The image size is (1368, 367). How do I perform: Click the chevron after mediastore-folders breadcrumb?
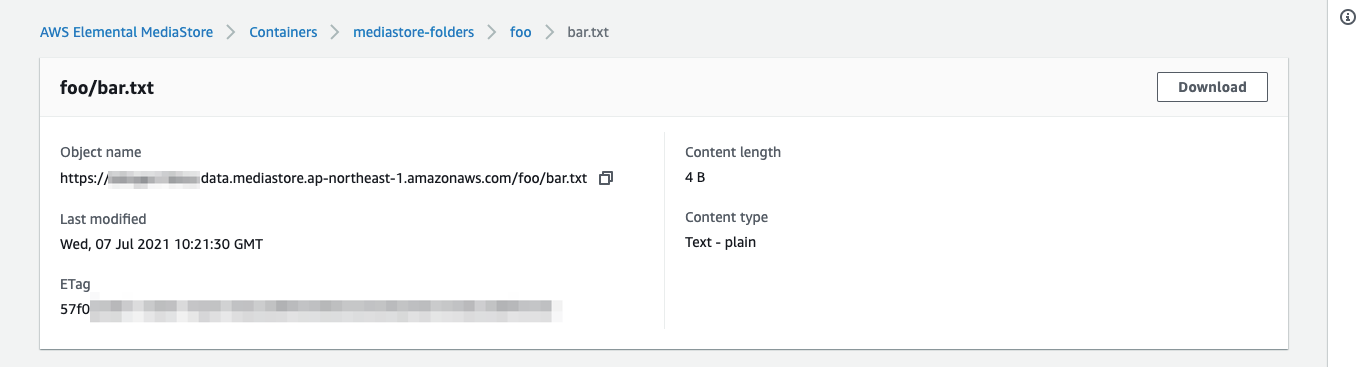[492, 32]
